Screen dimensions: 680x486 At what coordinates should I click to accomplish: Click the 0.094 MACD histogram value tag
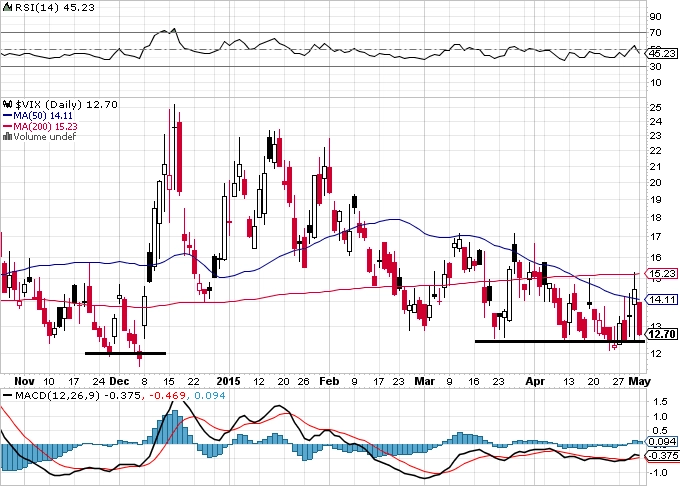point(662,442)
